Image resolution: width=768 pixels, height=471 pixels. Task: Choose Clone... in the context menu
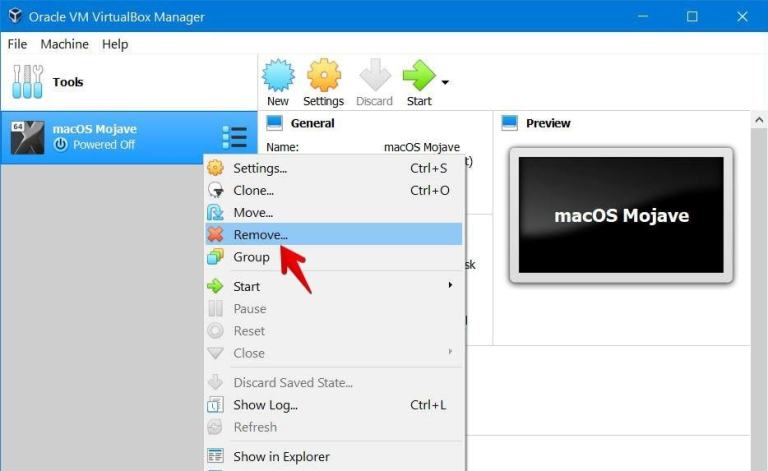pyautogui.click(x=334, y=190)
